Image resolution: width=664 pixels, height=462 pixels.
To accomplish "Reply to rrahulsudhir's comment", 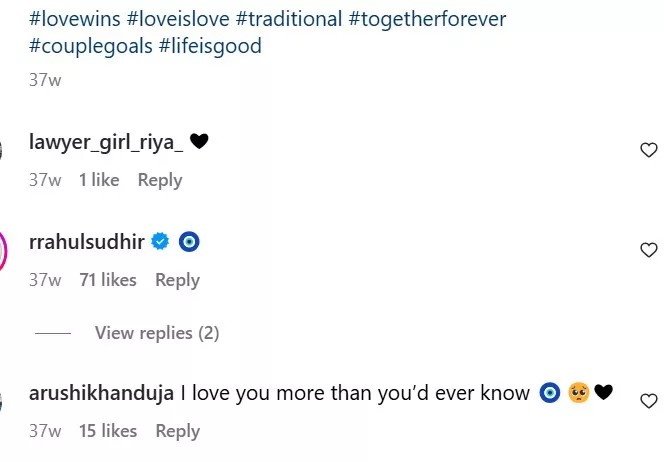I will tap(177, 280).
